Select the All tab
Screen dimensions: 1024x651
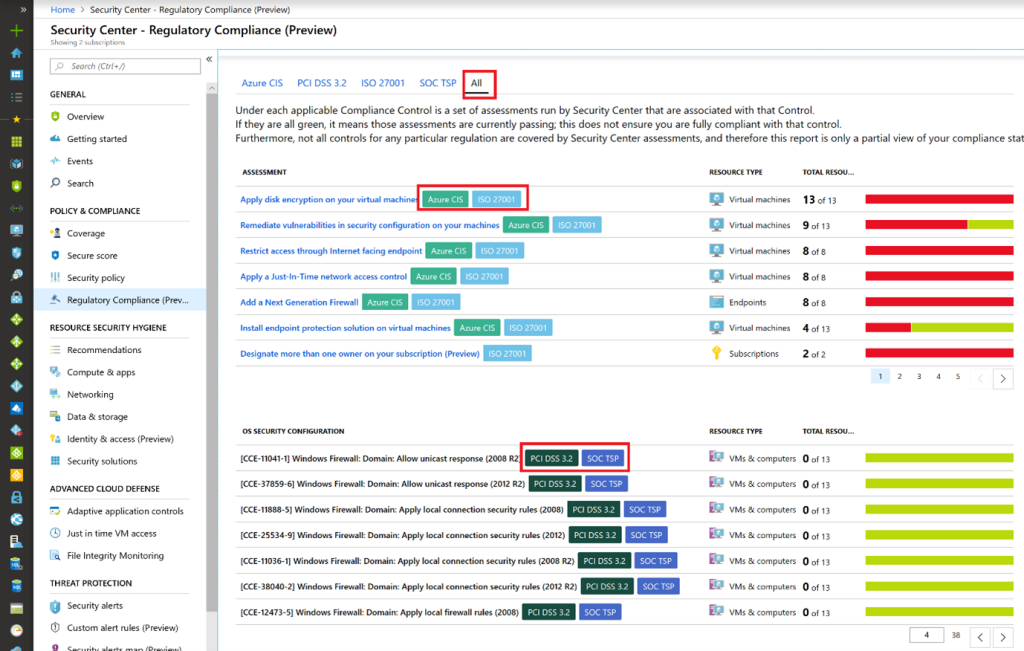pos(477,83)
